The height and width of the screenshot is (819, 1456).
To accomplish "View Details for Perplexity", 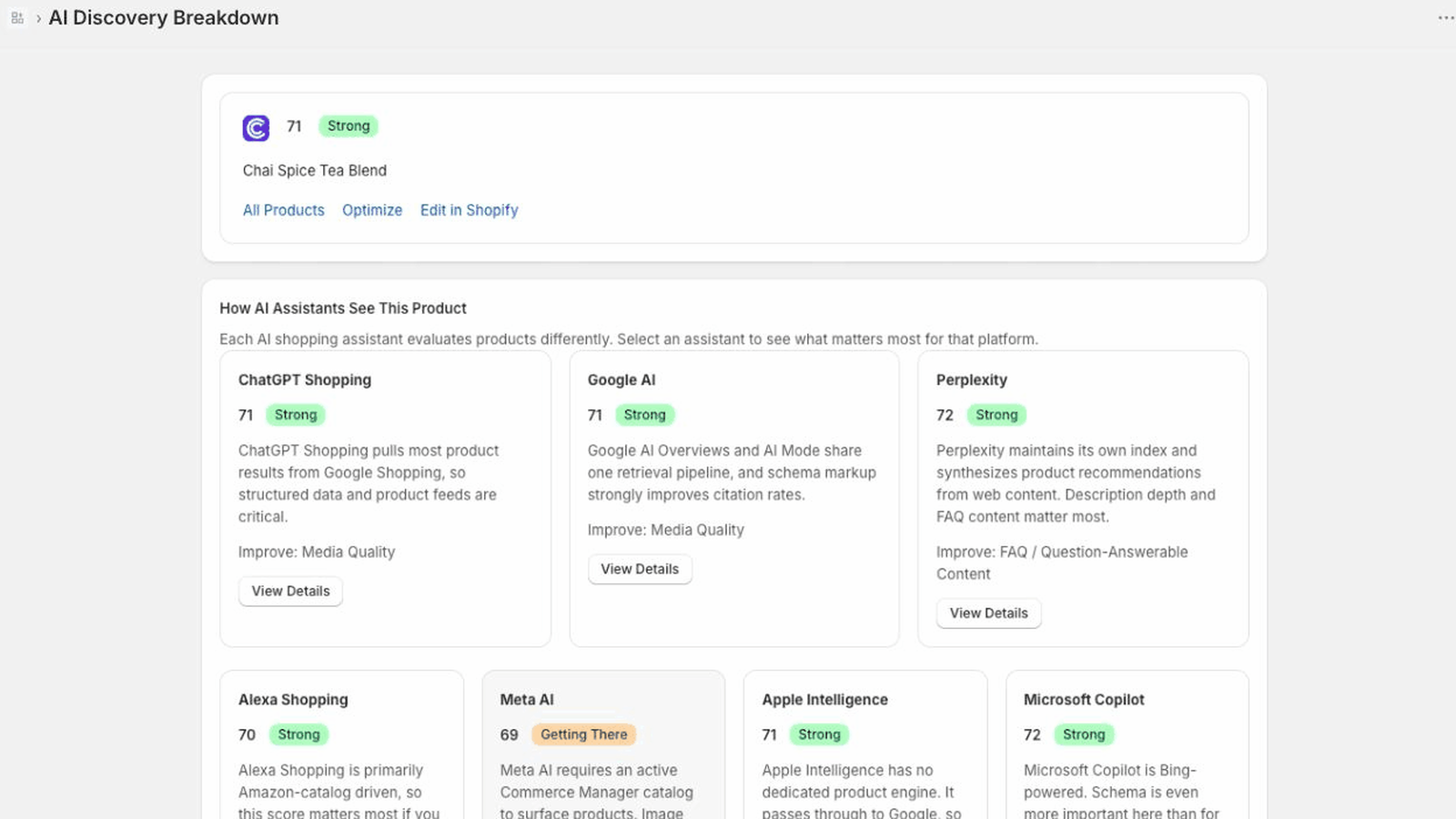I will [x=988, y=613].
